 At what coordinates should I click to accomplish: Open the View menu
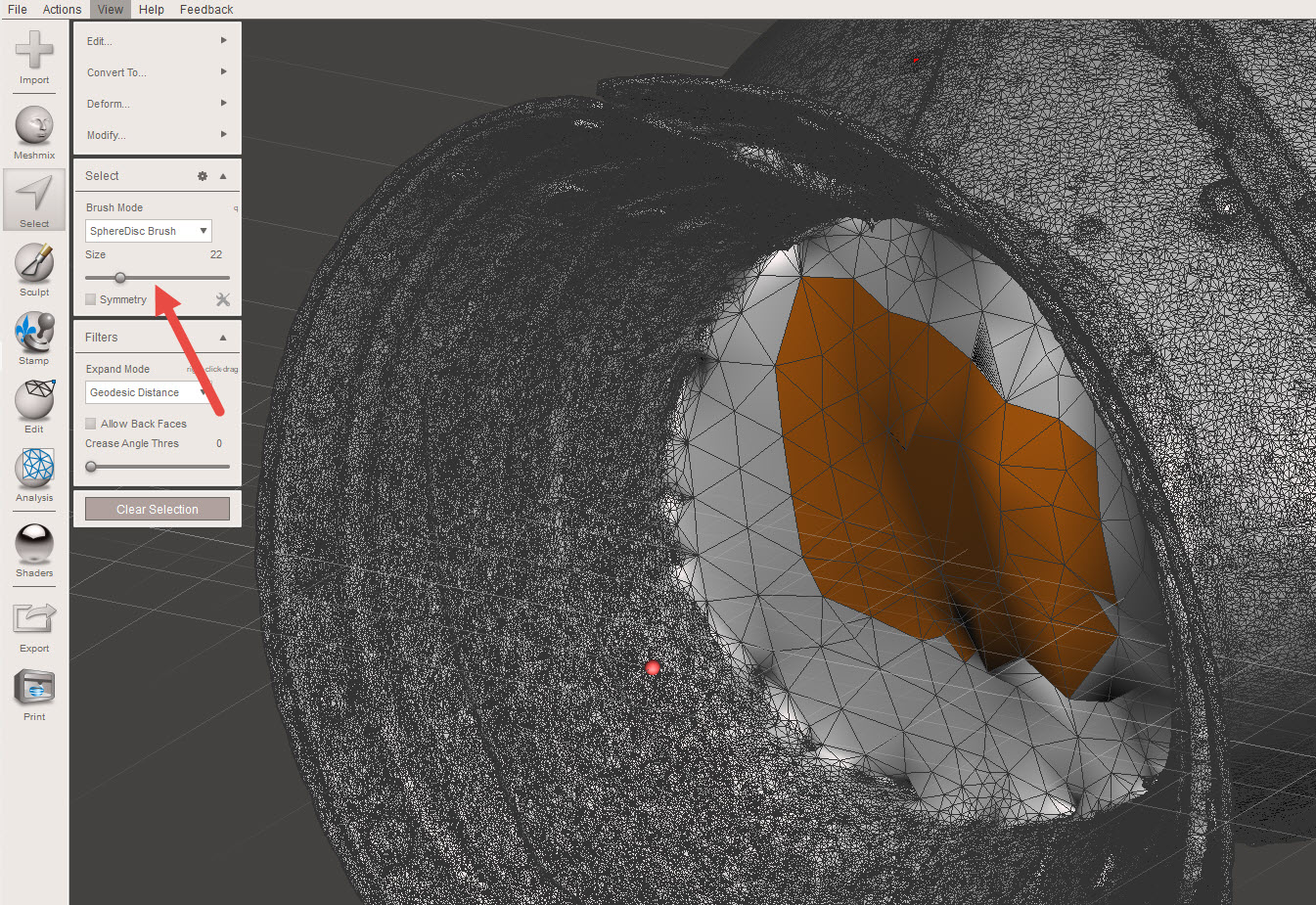coord(111,9)
